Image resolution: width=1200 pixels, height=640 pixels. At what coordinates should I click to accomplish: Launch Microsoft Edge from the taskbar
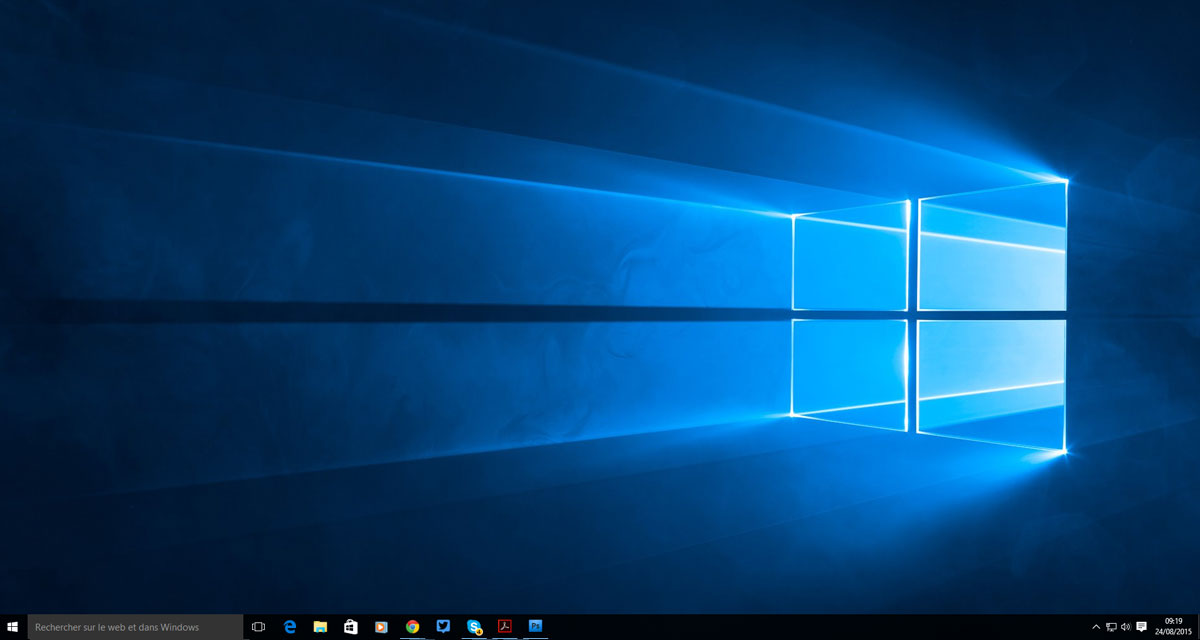(x=289, y=627)
